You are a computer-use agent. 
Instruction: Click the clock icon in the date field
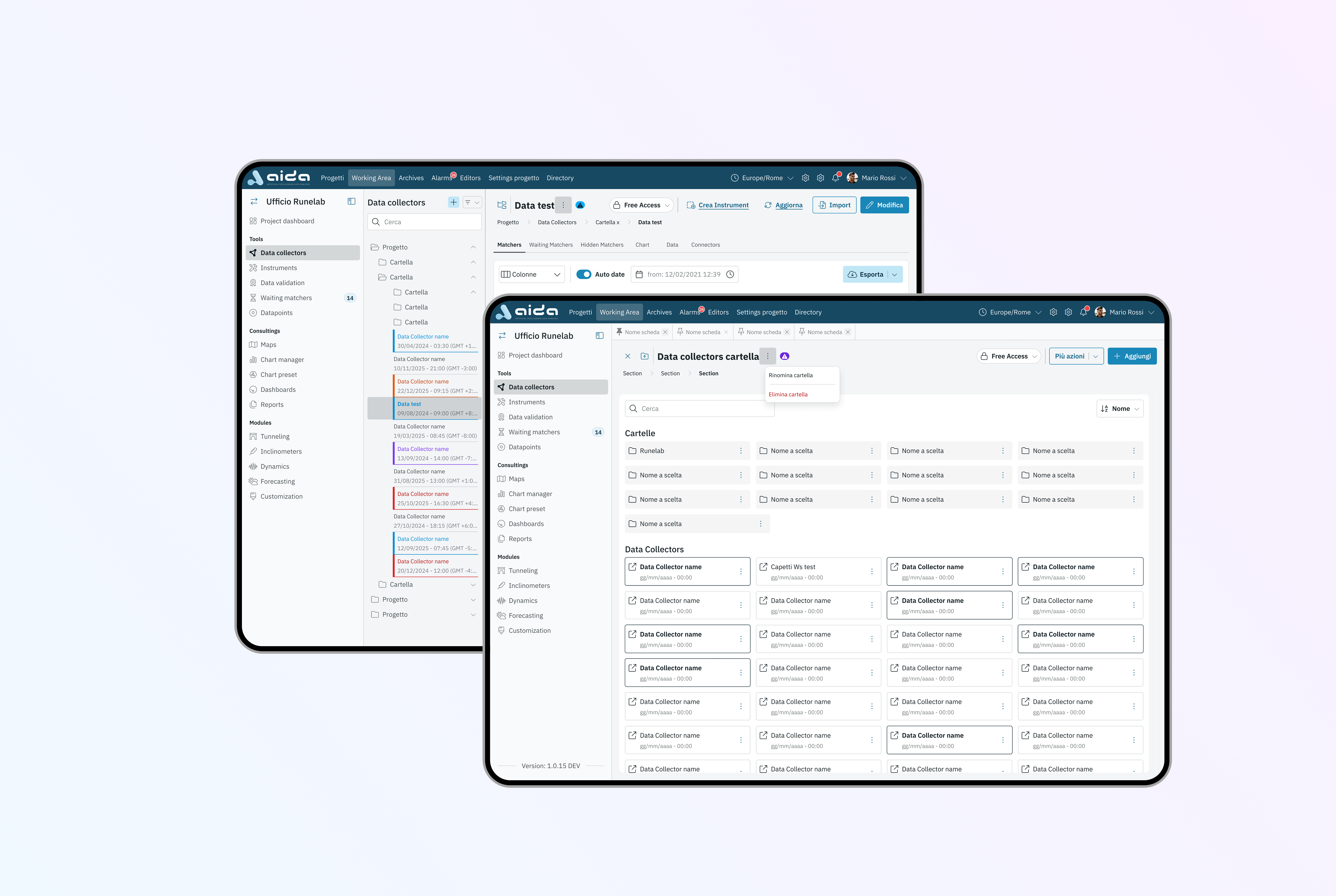coord(730,274)
